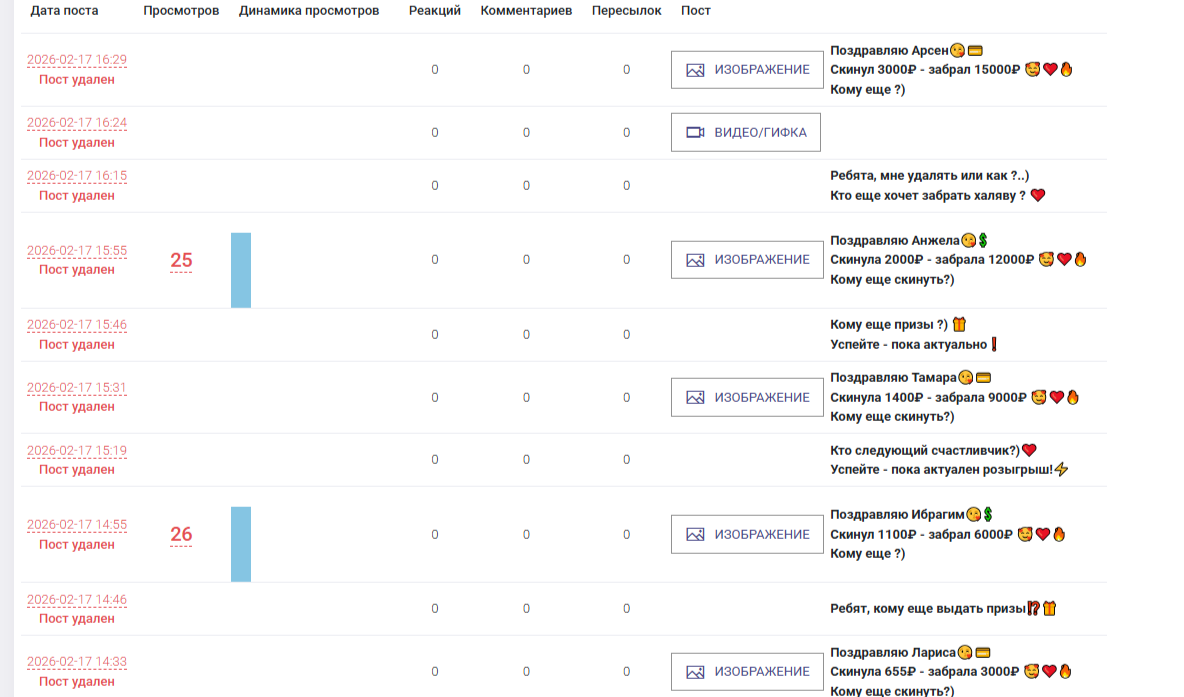Open the post dated 2026-02-17 15:19
The image size is (1184, 697).
pyautogui.click(x=77, y=451)
